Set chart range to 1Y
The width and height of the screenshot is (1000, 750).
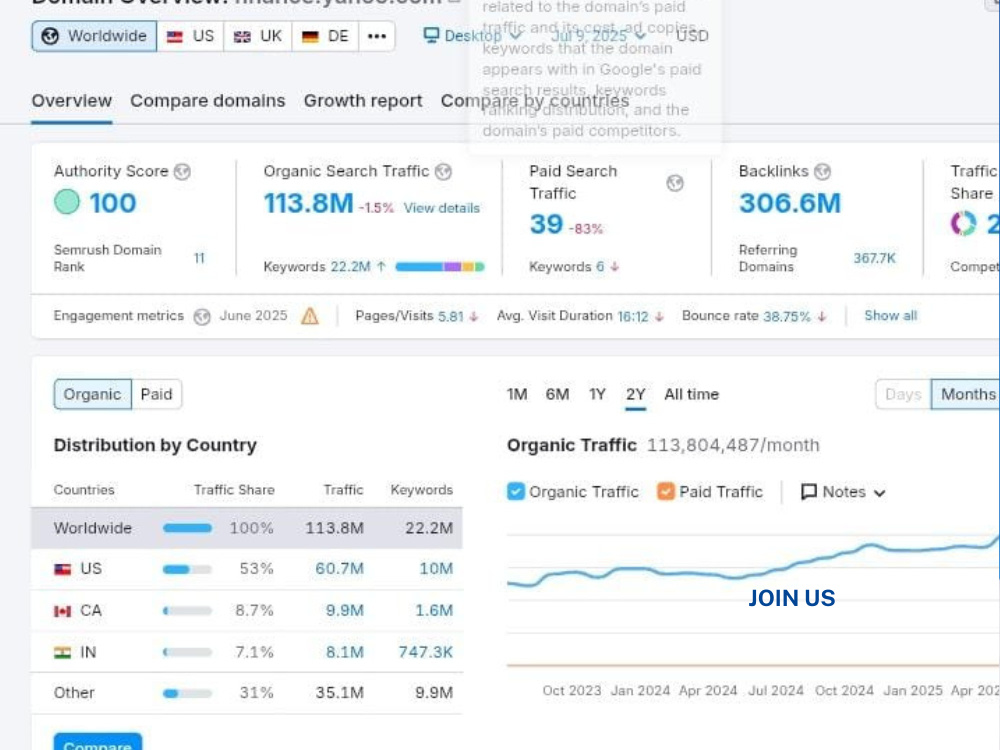[597, 395]
